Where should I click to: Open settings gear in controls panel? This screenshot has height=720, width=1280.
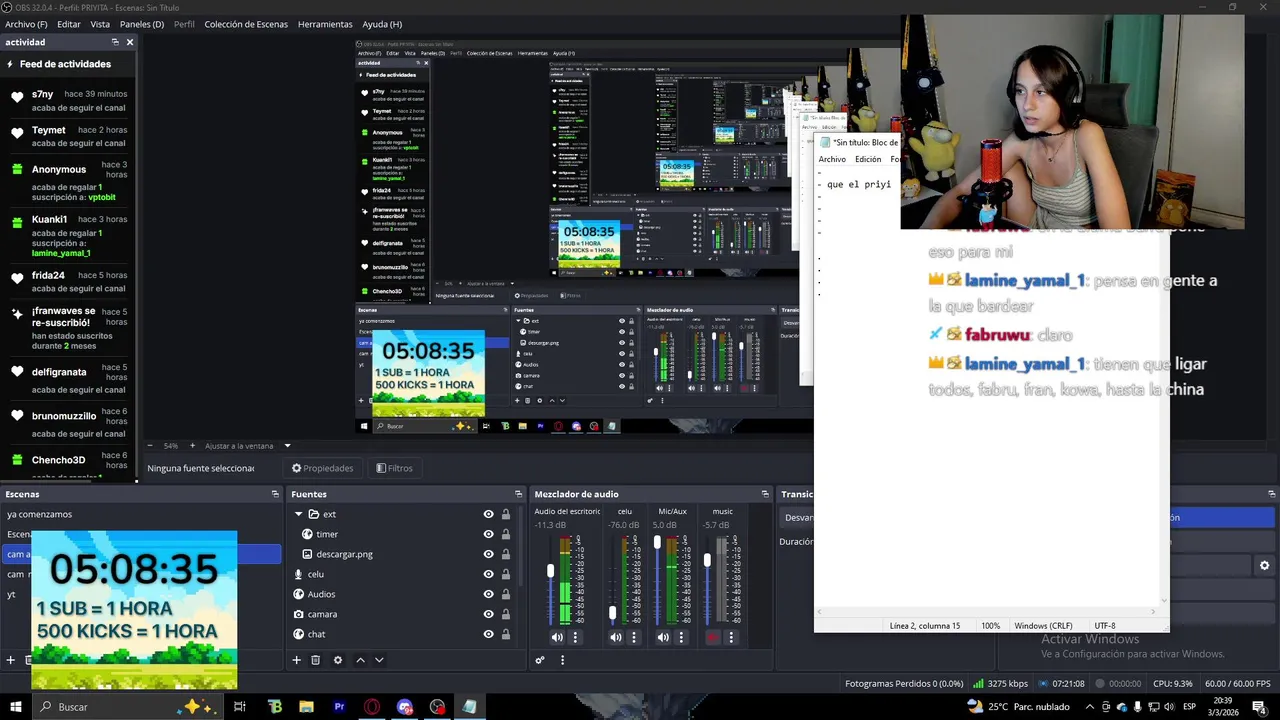coord(1264,566)
